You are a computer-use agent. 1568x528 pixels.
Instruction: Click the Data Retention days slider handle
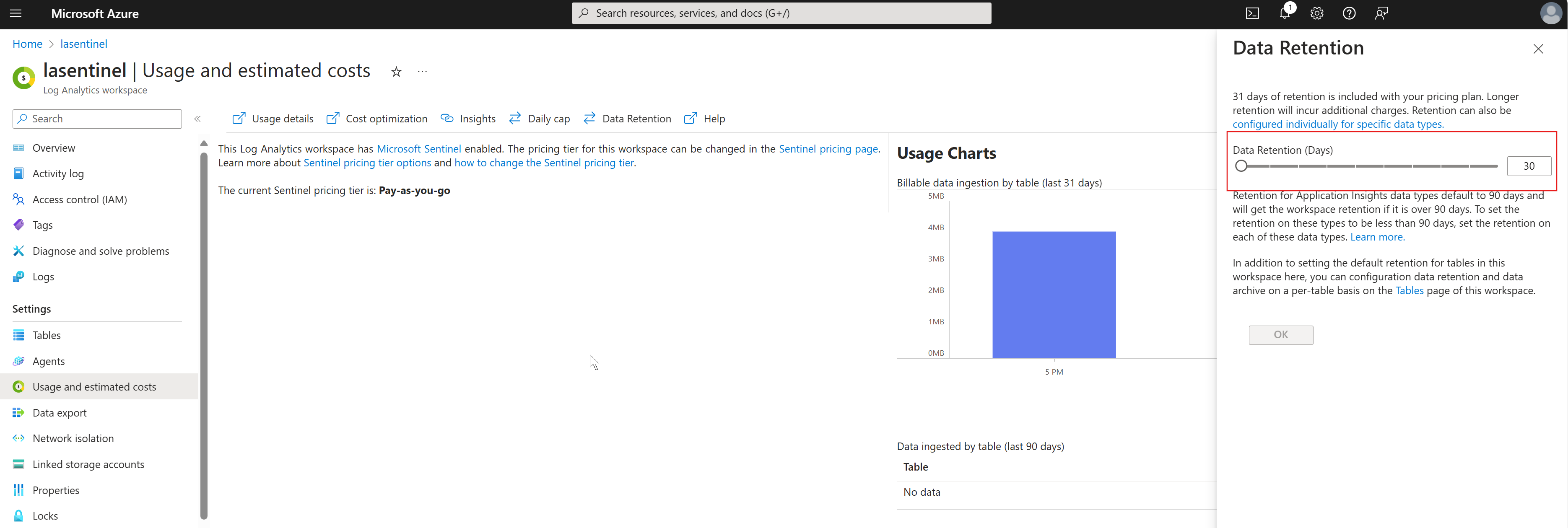[1241, 166]
